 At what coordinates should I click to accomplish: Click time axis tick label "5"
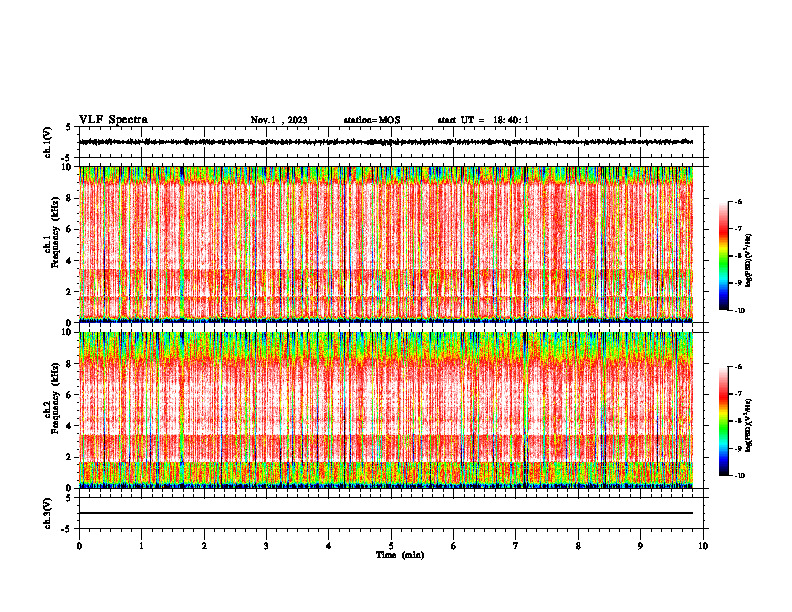(391, 546)
